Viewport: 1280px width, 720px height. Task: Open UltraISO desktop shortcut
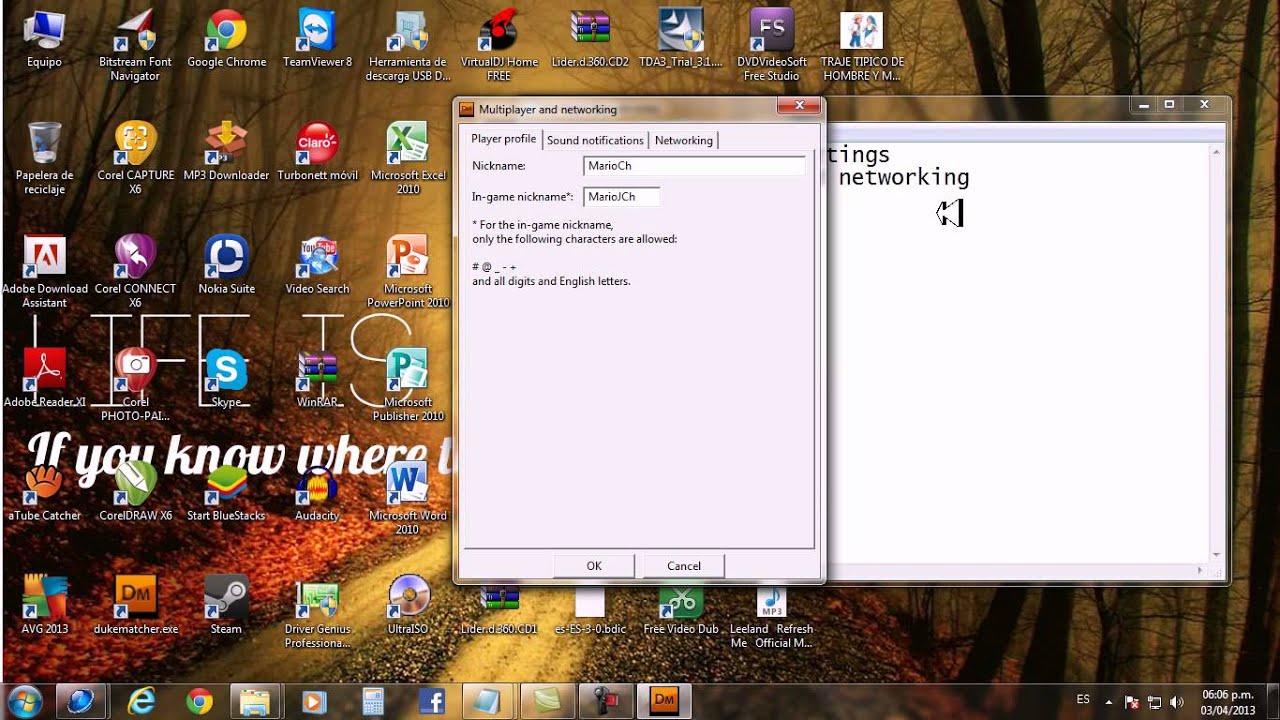[x=408, y=605]
